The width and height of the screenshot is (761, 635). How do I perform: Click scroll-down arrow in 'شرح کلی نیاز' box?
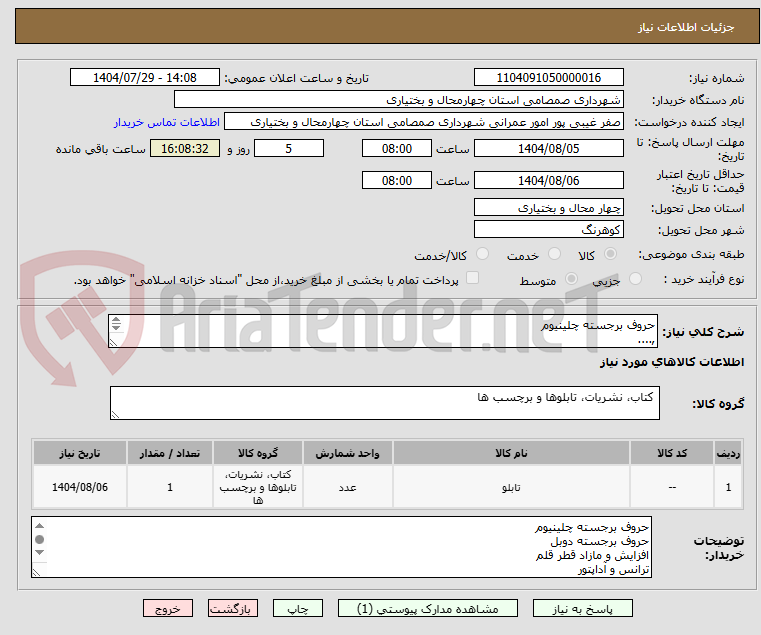[x=116, y=328]
